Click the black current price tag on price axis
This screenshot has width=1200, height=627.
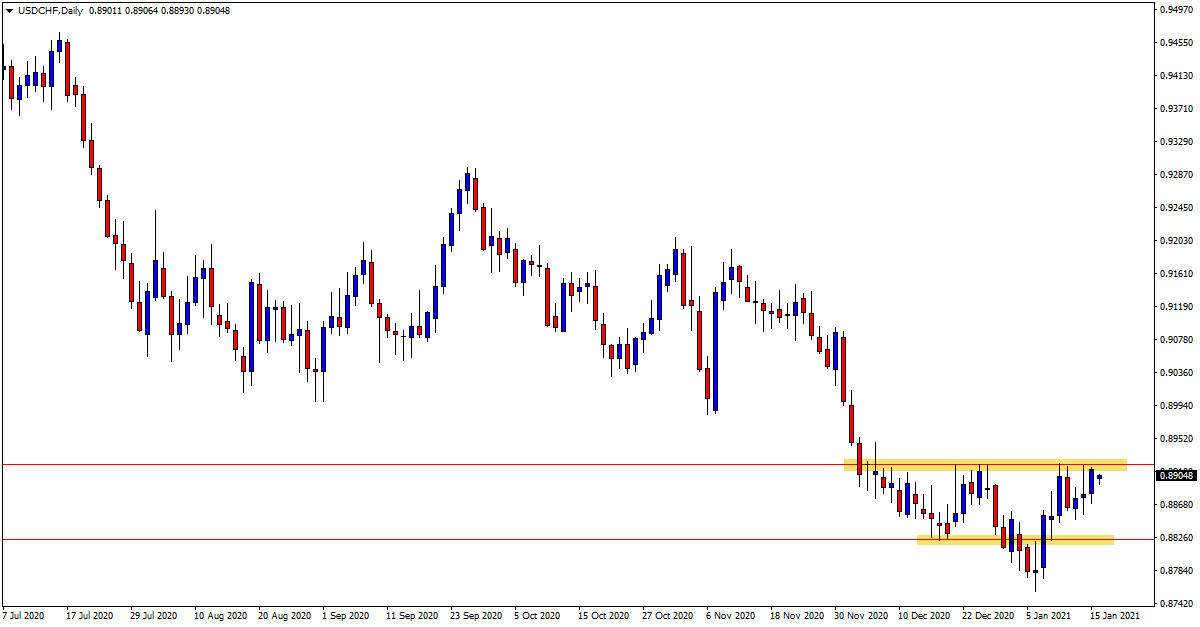1176,475
